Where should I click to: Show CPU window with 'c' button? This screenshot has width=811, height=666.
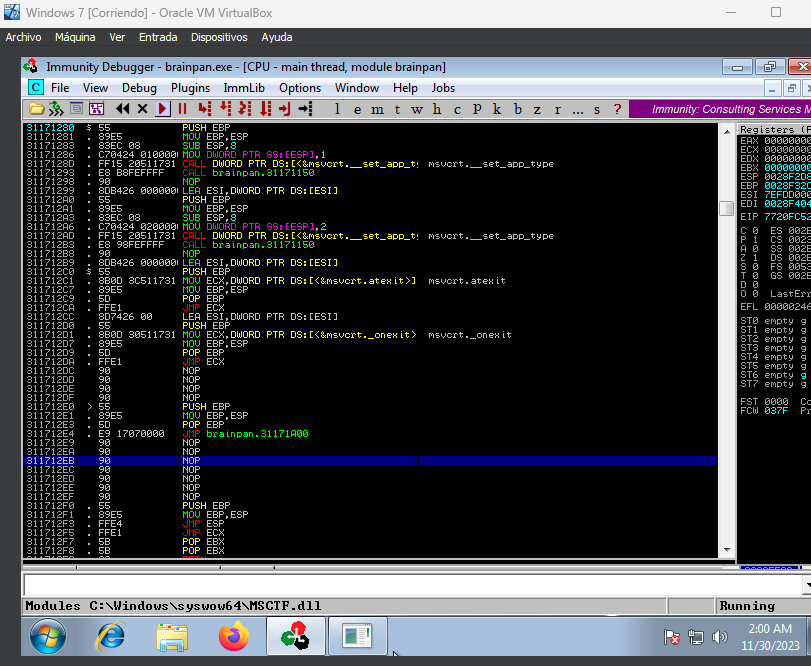[457, 109]
